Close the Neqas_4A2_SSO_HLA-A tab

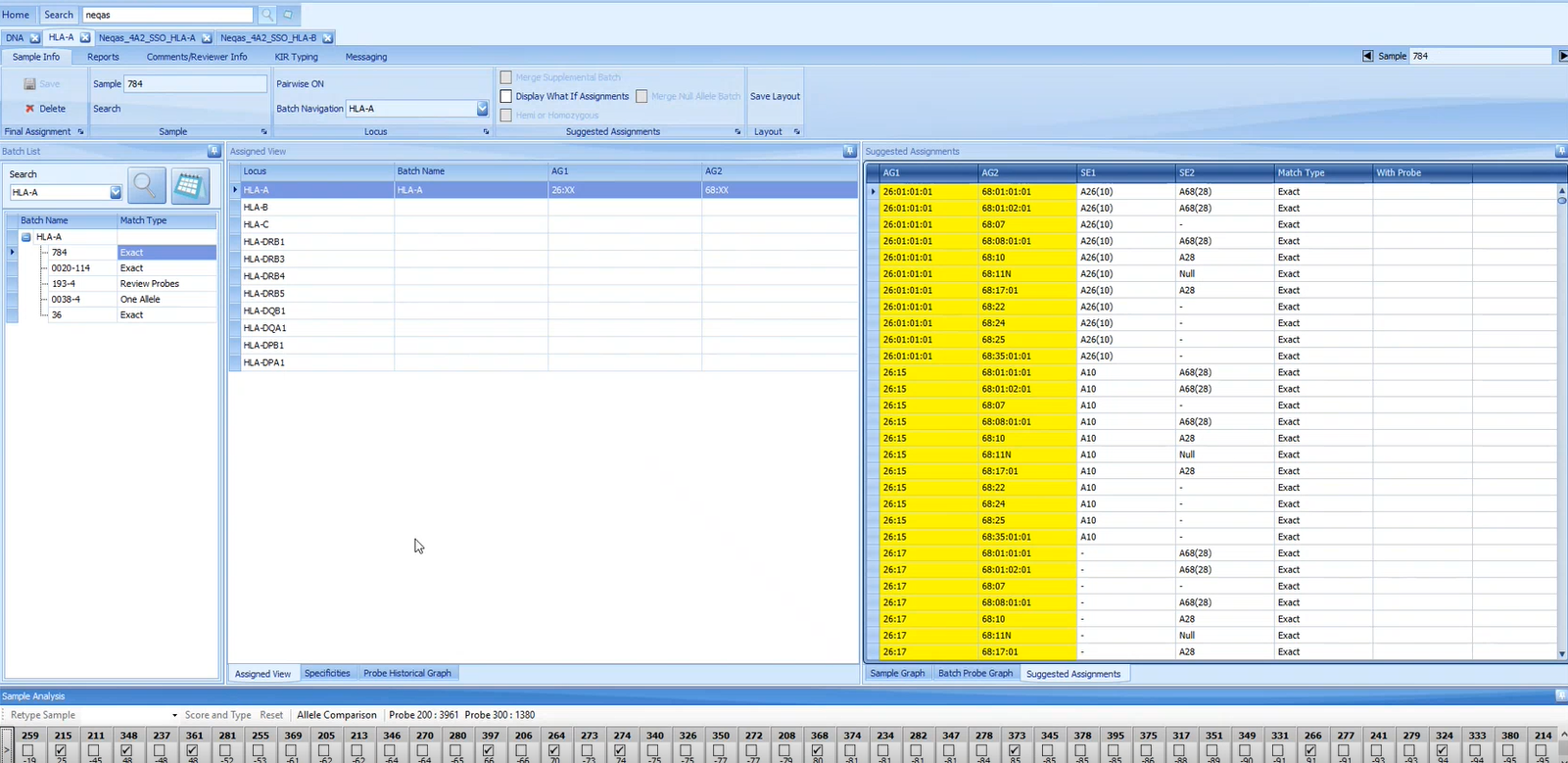click(x=207, y=38)
